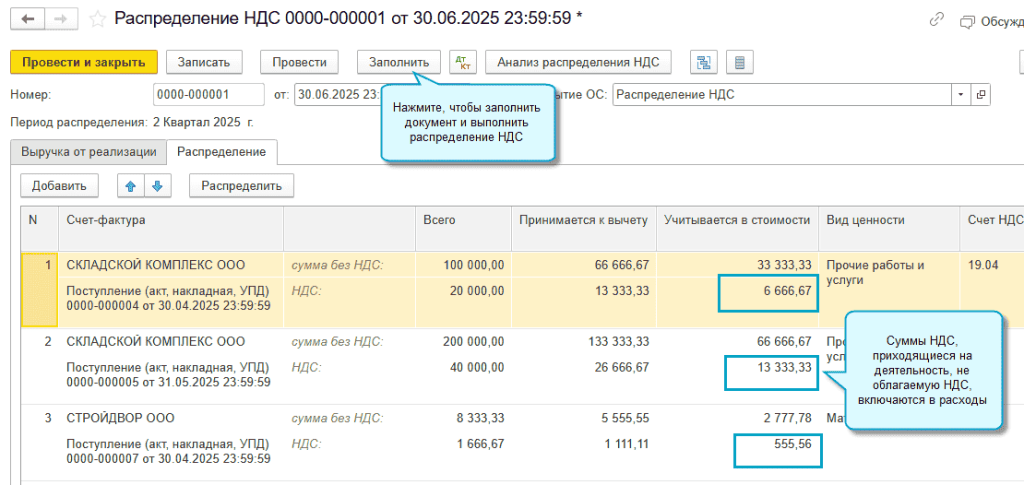Move the row up with arrow icon

tap(130, 185)
